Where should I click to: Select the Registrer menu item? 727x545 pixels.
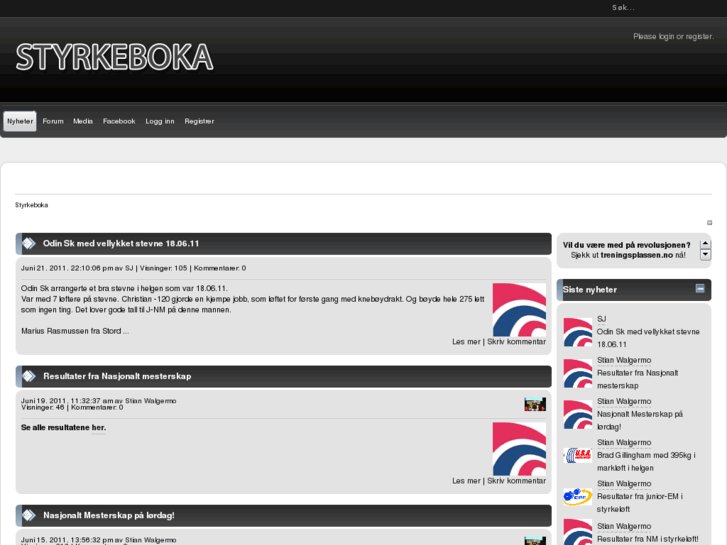[199, 122]
